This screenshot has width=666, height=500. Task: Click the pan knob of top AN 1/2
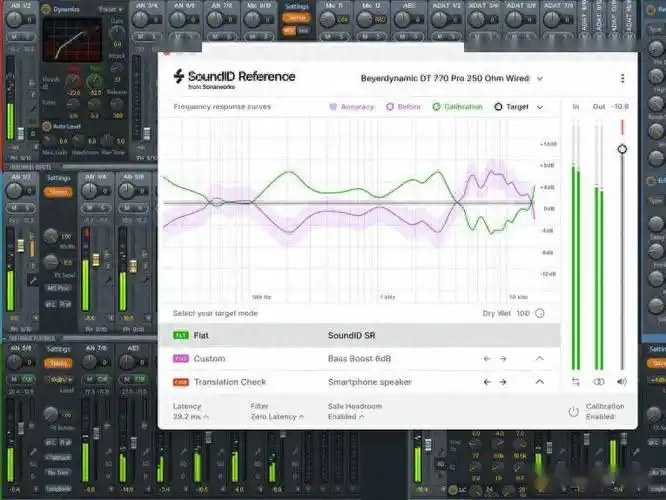click(x=14, y=19)
